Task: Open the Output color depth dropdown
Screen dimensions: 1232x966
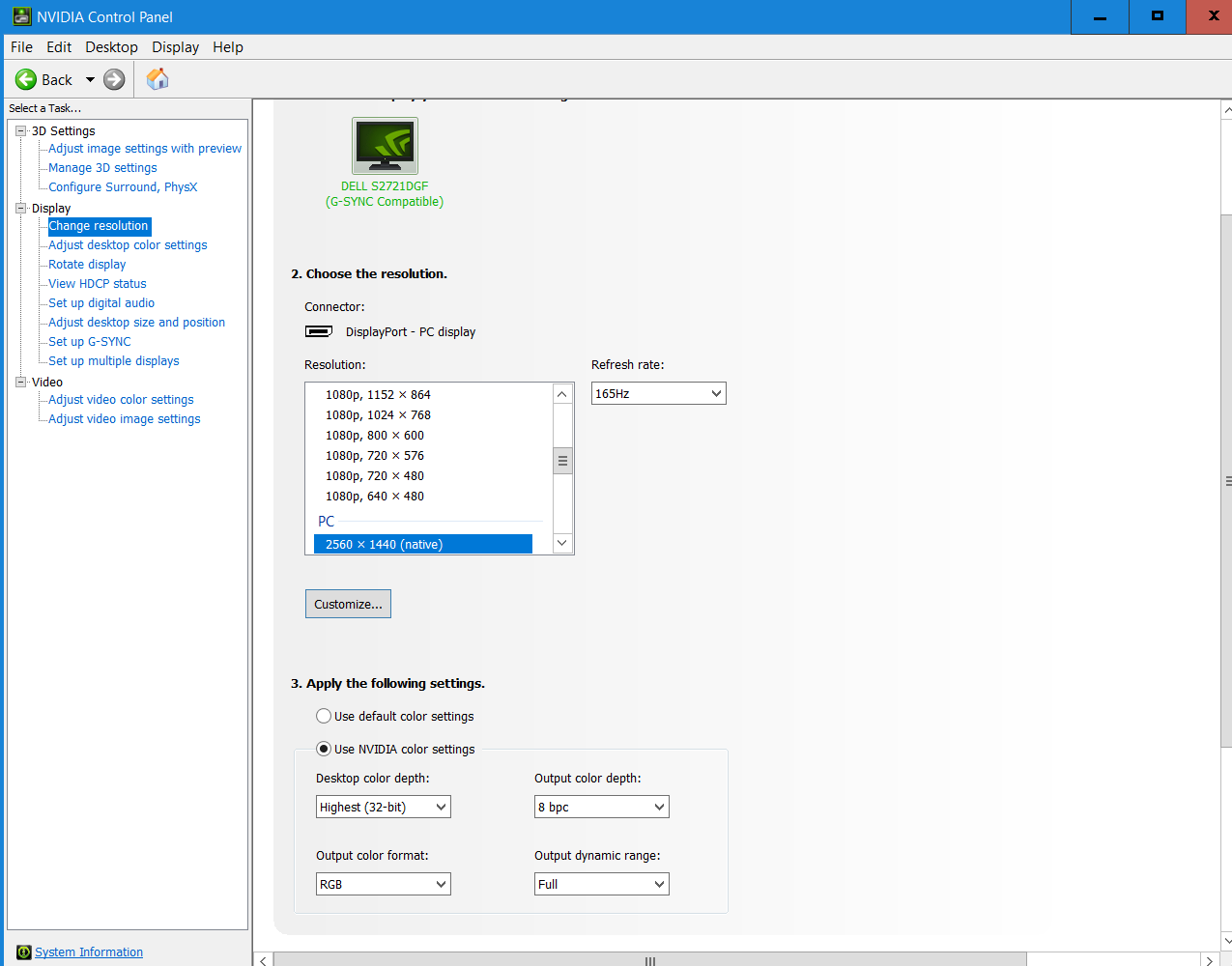Action: click(x=601, y=807)
